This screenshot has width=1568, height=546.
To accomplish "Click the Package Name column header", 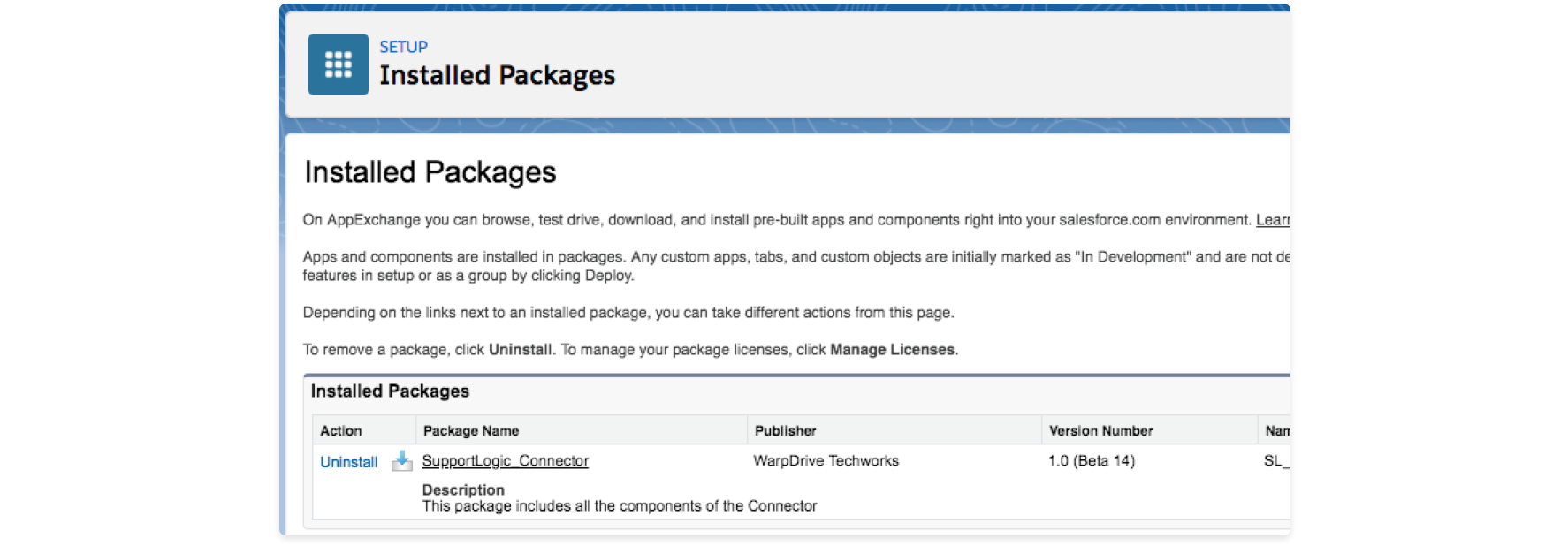I will pyautogui.click(x=470, y=430).
